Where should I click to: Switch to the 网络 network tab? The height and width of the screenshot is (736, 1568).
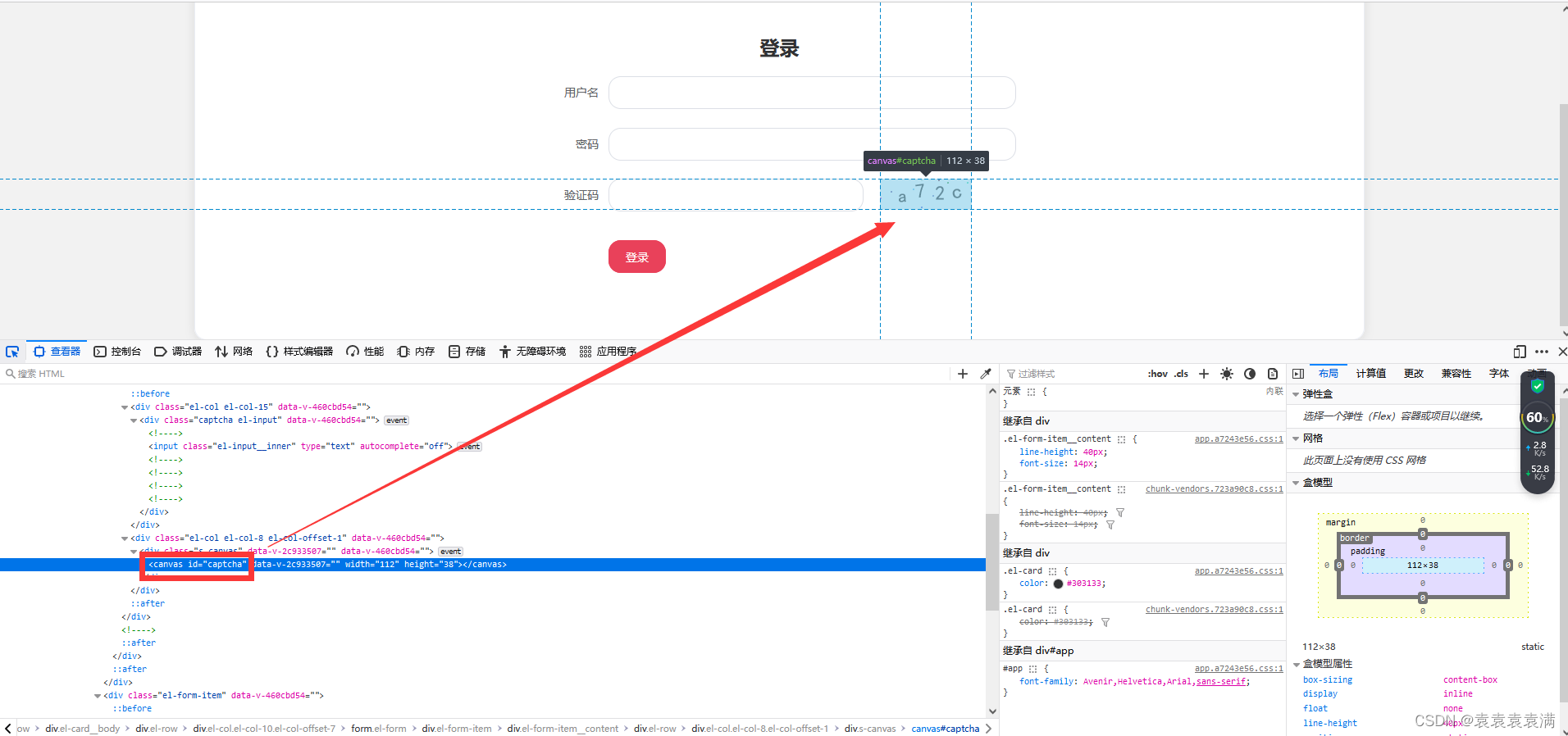[x=234, y=352]
